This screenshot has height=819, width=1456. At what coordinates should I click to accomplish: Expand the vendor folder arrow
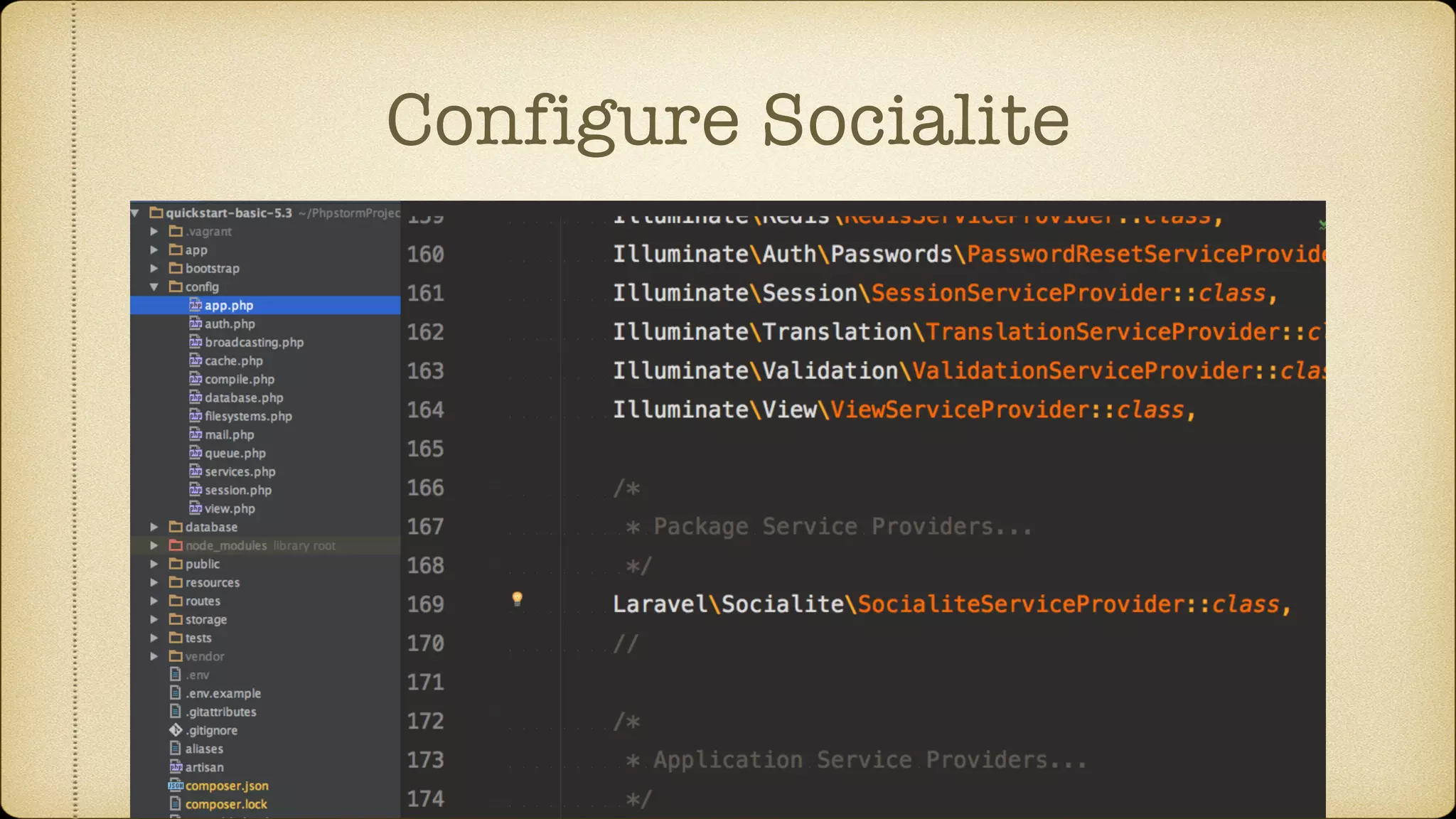154,656
